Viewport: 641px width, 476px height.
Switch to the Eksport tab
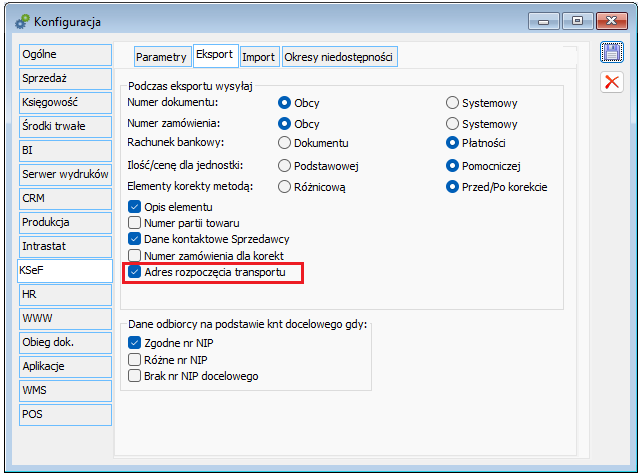[215, 55]
